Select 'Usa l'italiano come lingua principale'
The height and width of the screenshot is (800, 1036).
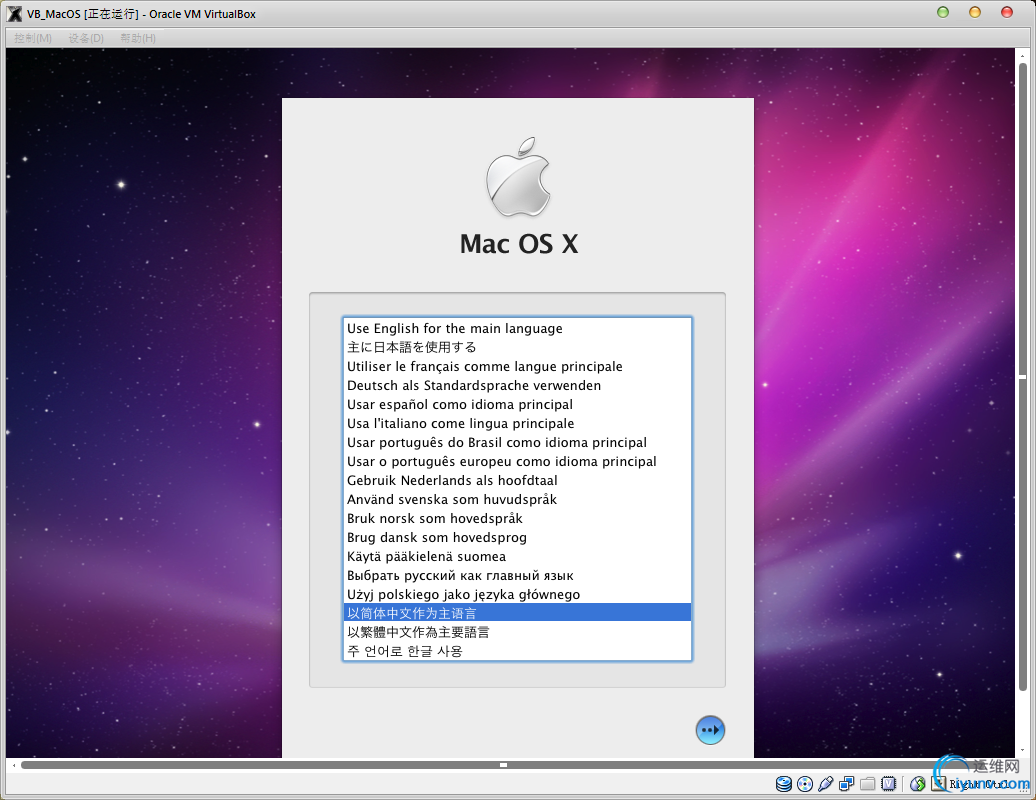coord(517,423)
